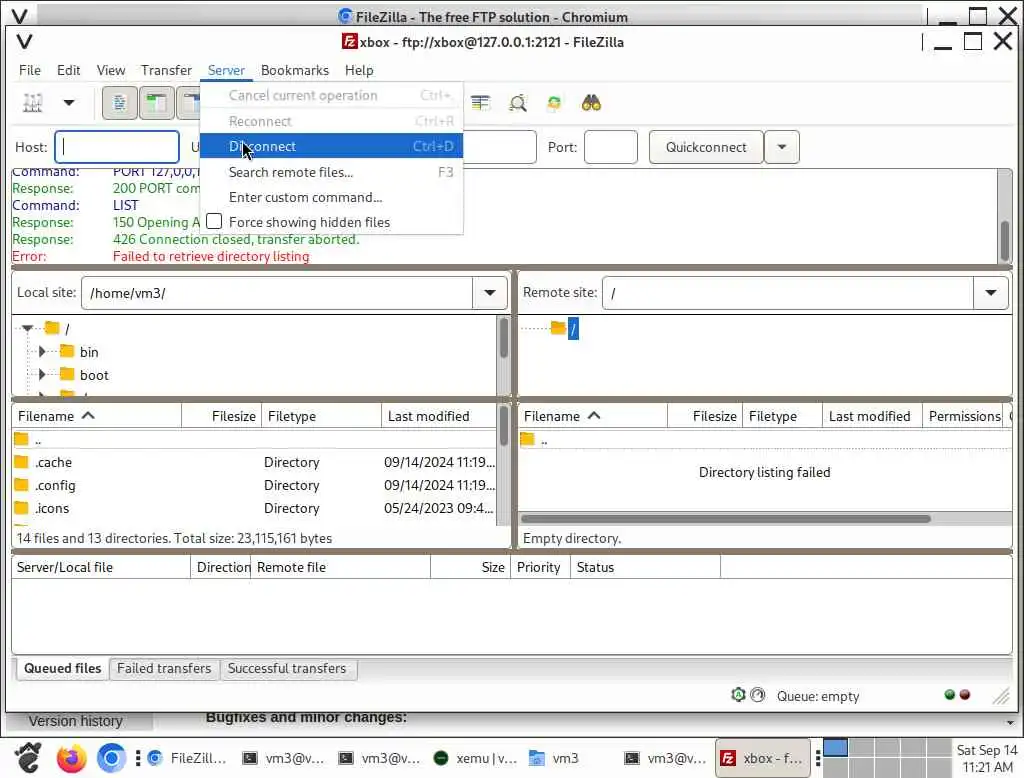Toggle the message log display
Viewport: 1024px width, 778px height.
pos(120,103)
